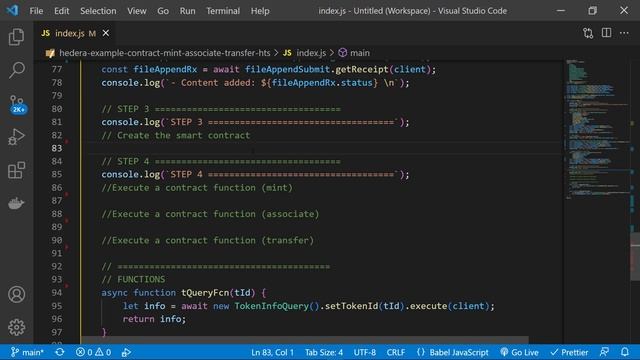Click the Open Changes compare icon

pyautogui.click(x=588, y=33)
